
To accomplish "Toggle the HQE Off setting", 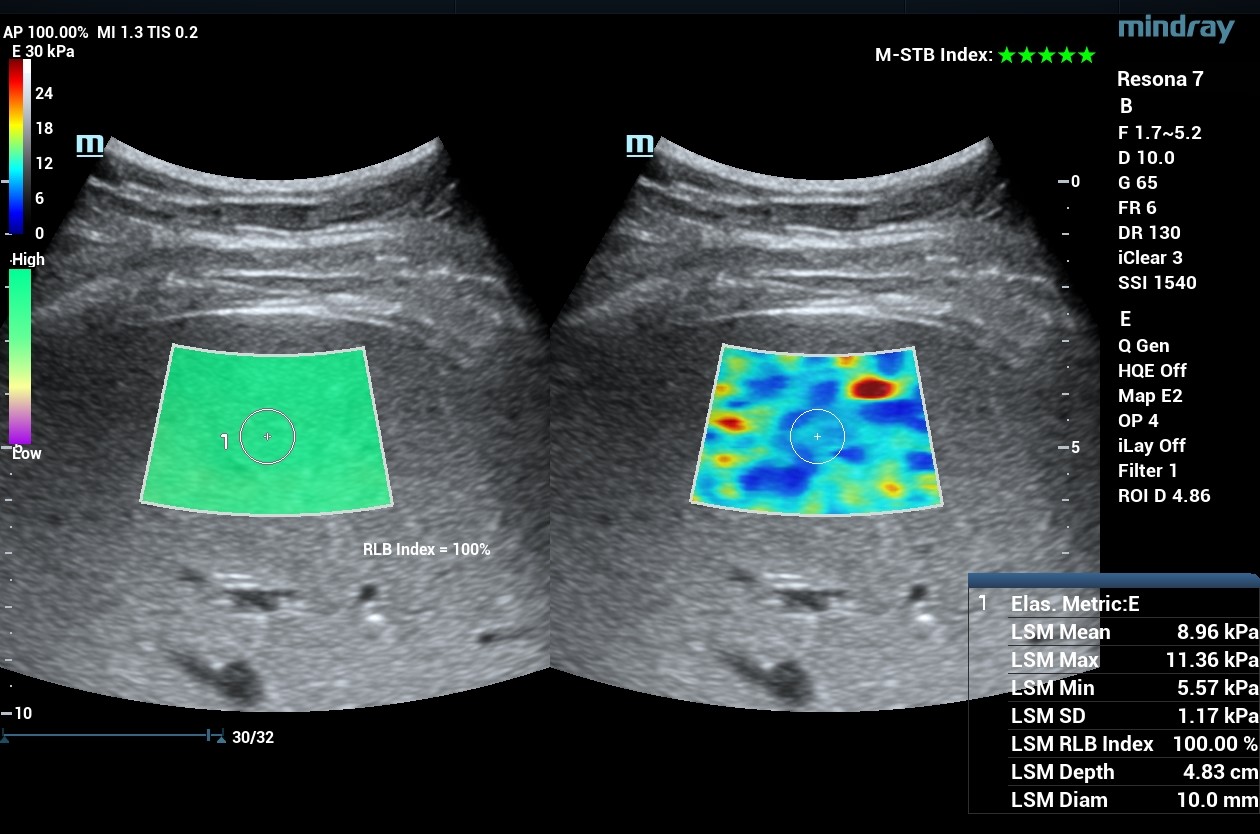I will [x=1152, y=371].
